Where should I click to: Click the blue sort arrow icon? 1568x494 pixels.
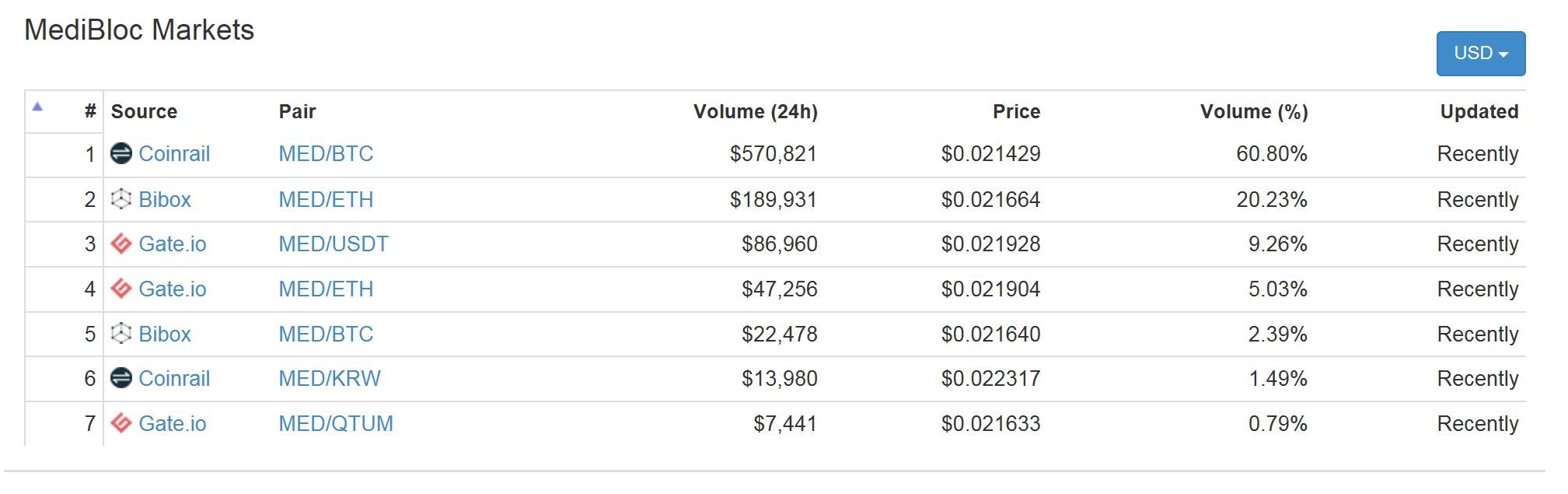click(37, 107)
